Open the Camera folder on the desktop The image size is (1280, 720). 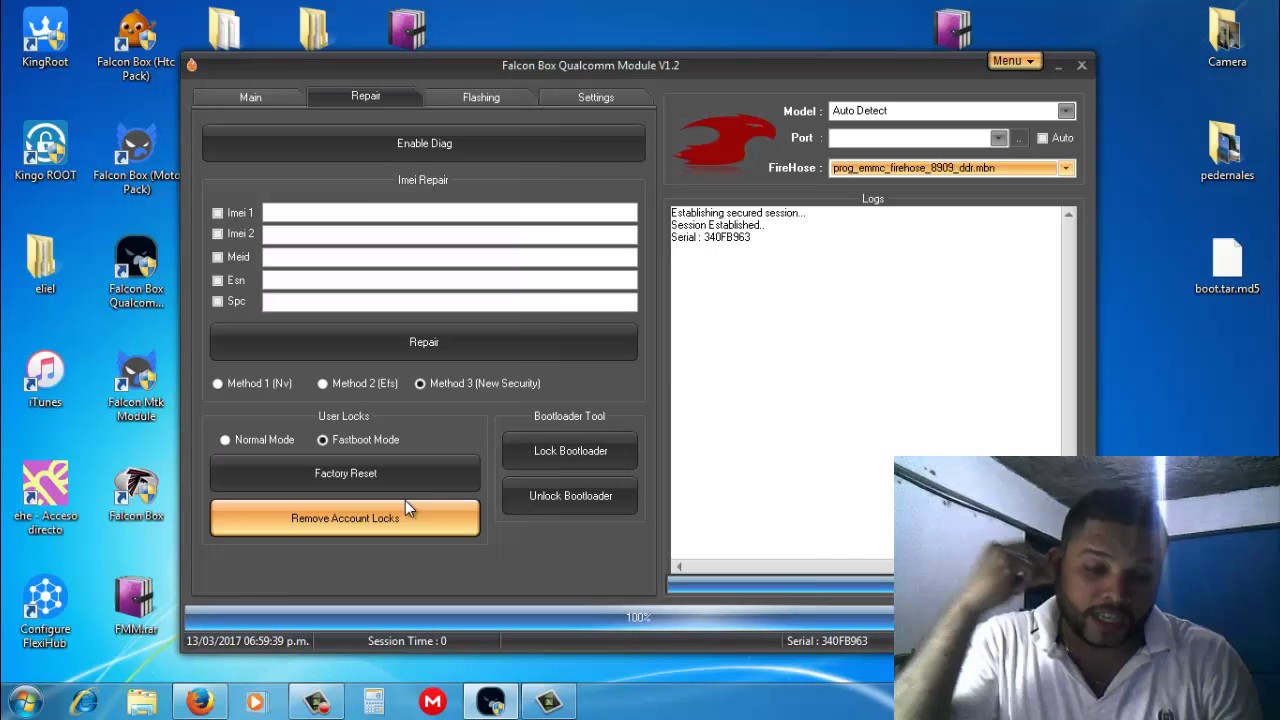(1227, 39)
